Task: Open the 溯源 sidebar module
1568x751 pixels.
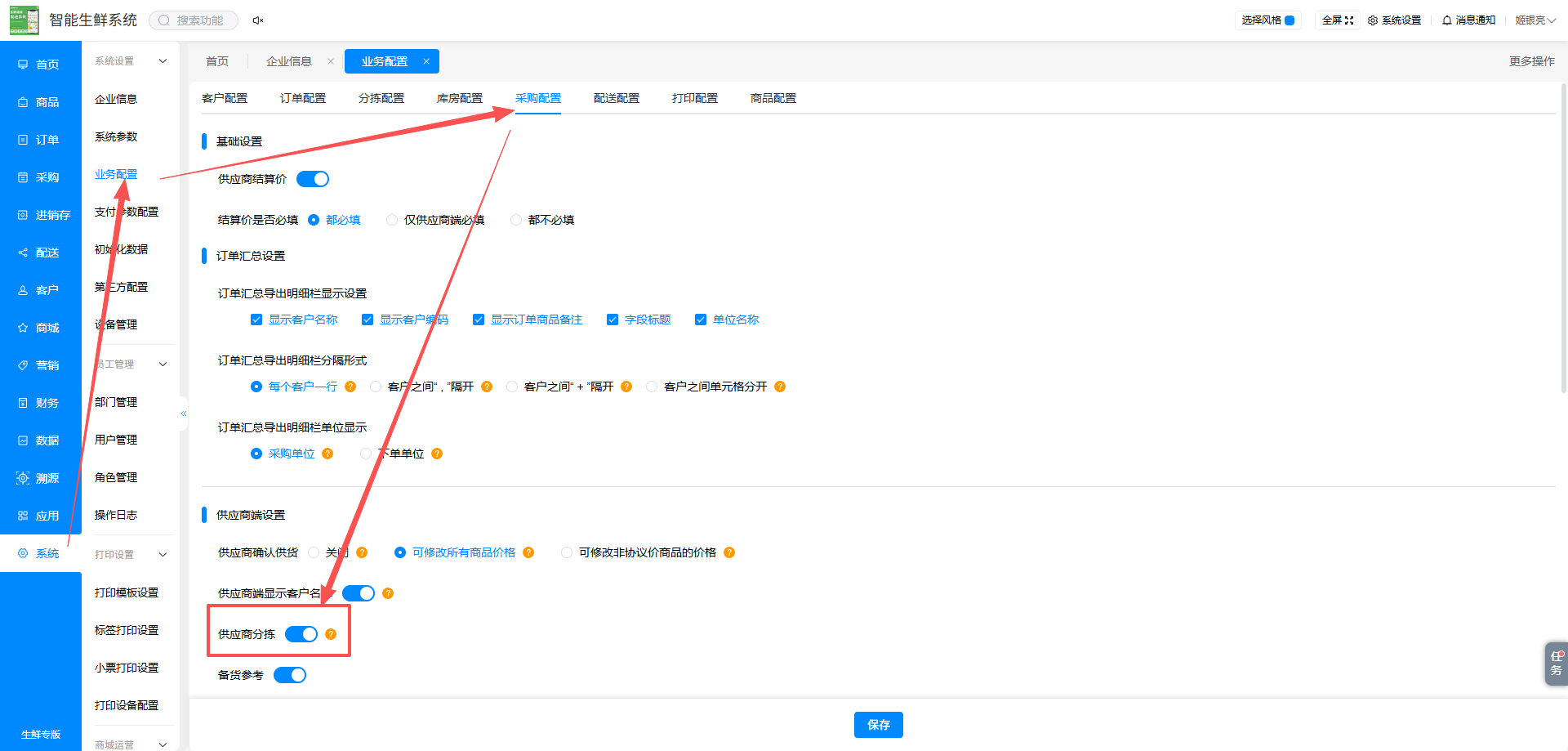Action: (x=39, y=478)
